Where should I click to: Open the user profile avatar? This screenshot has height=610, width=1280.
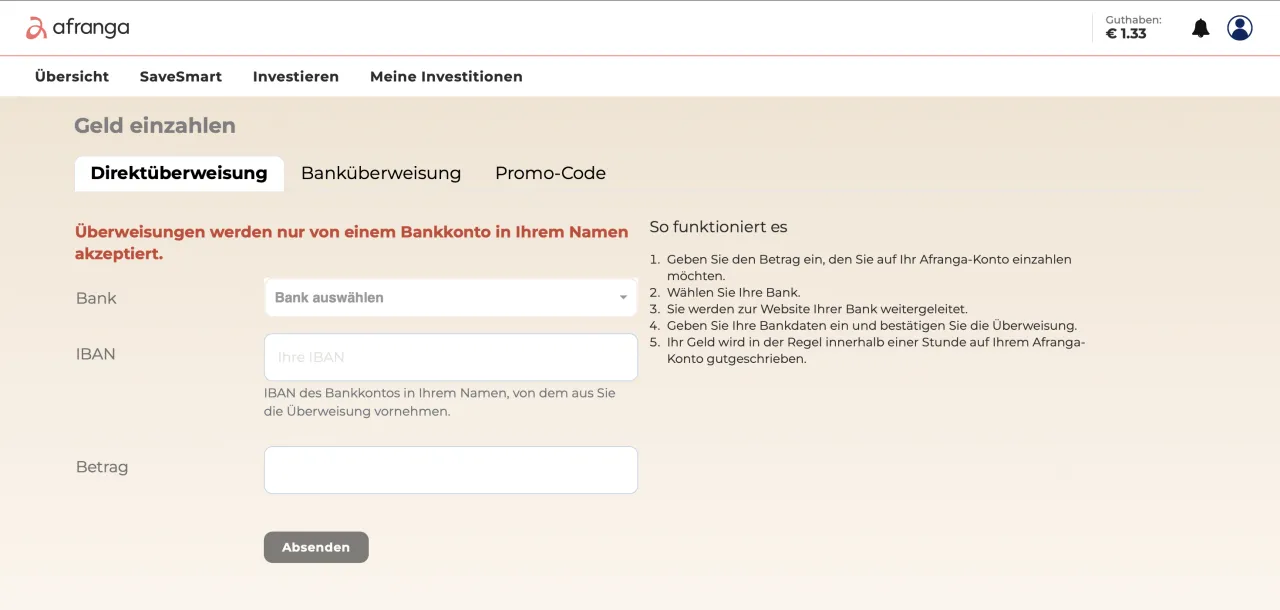pos(1240,28)
